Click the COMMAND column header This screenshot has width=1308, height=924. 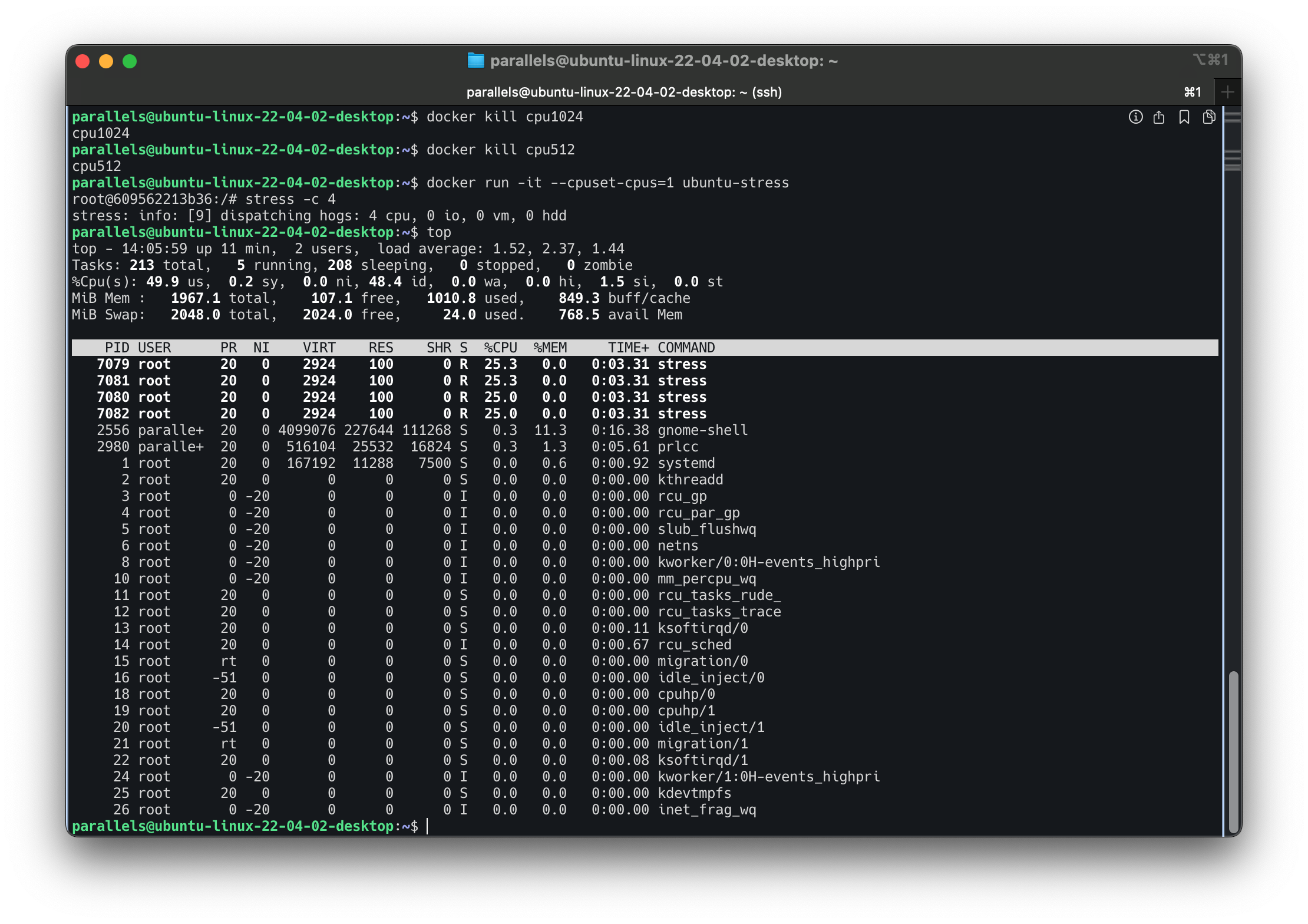point(686,348)
